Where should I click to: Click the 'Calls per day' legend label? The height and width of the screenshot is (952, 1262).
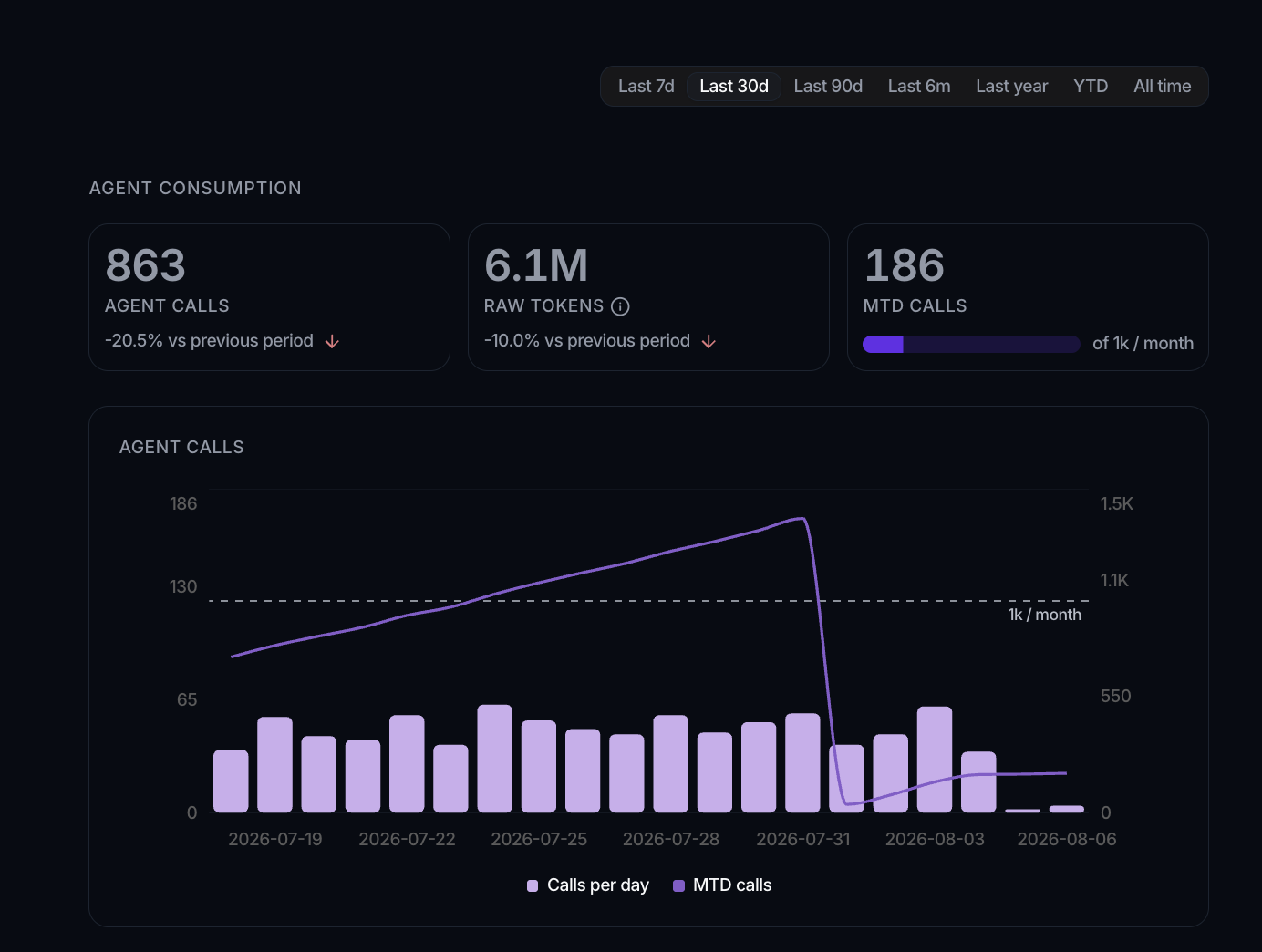(598, 885)
